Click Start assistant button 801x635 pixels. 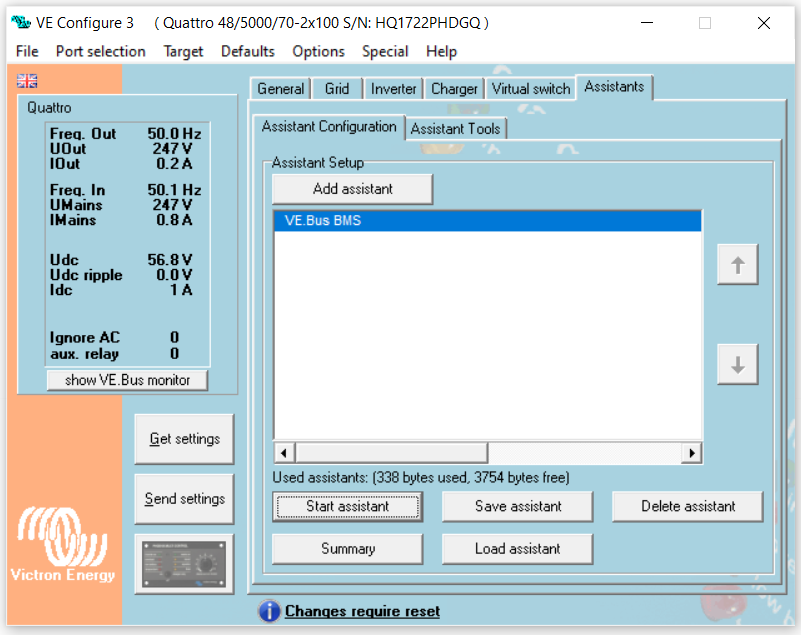347,506
